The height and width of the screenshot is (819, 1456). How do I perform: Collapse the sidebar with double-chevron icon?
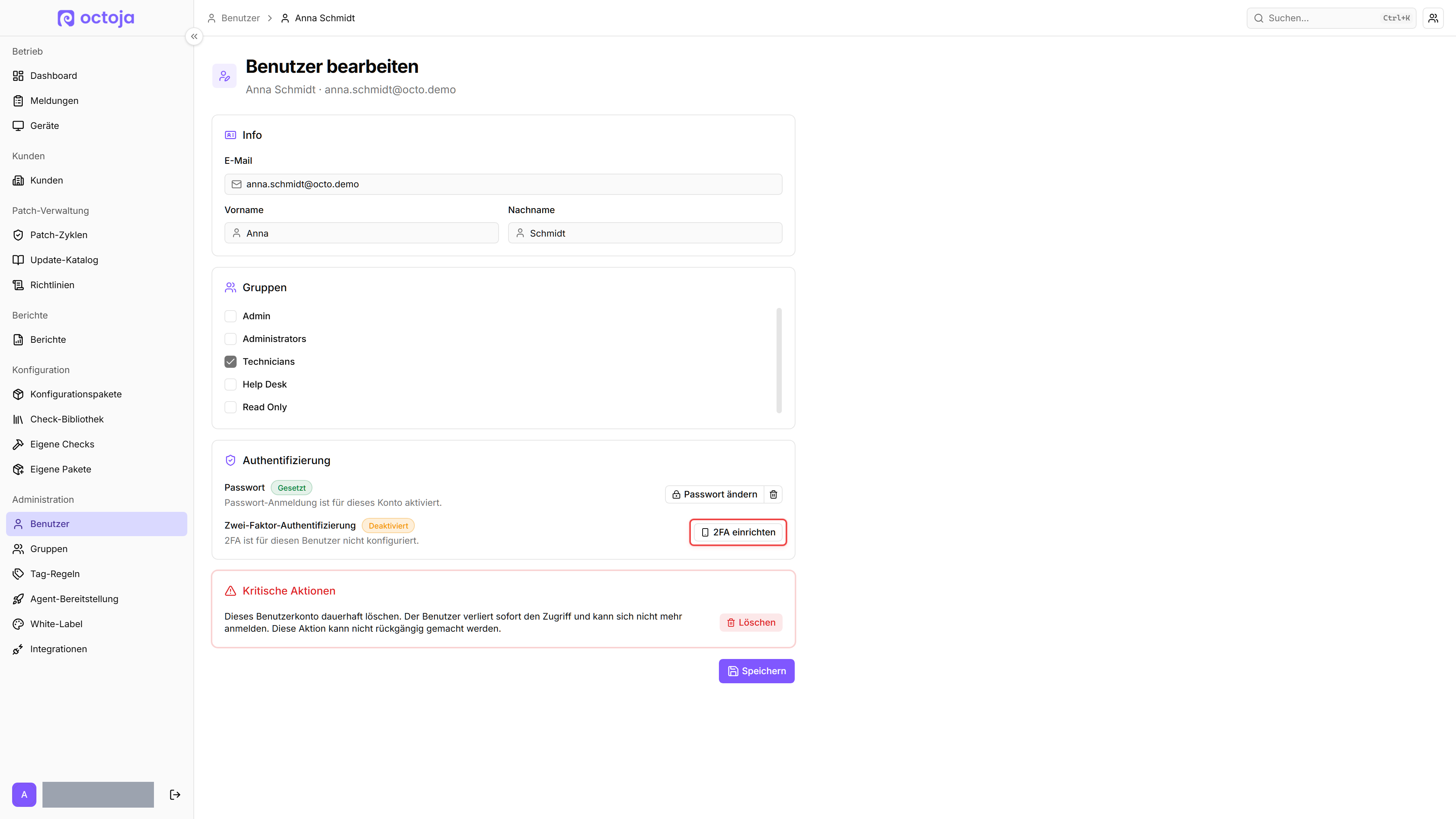194,36
